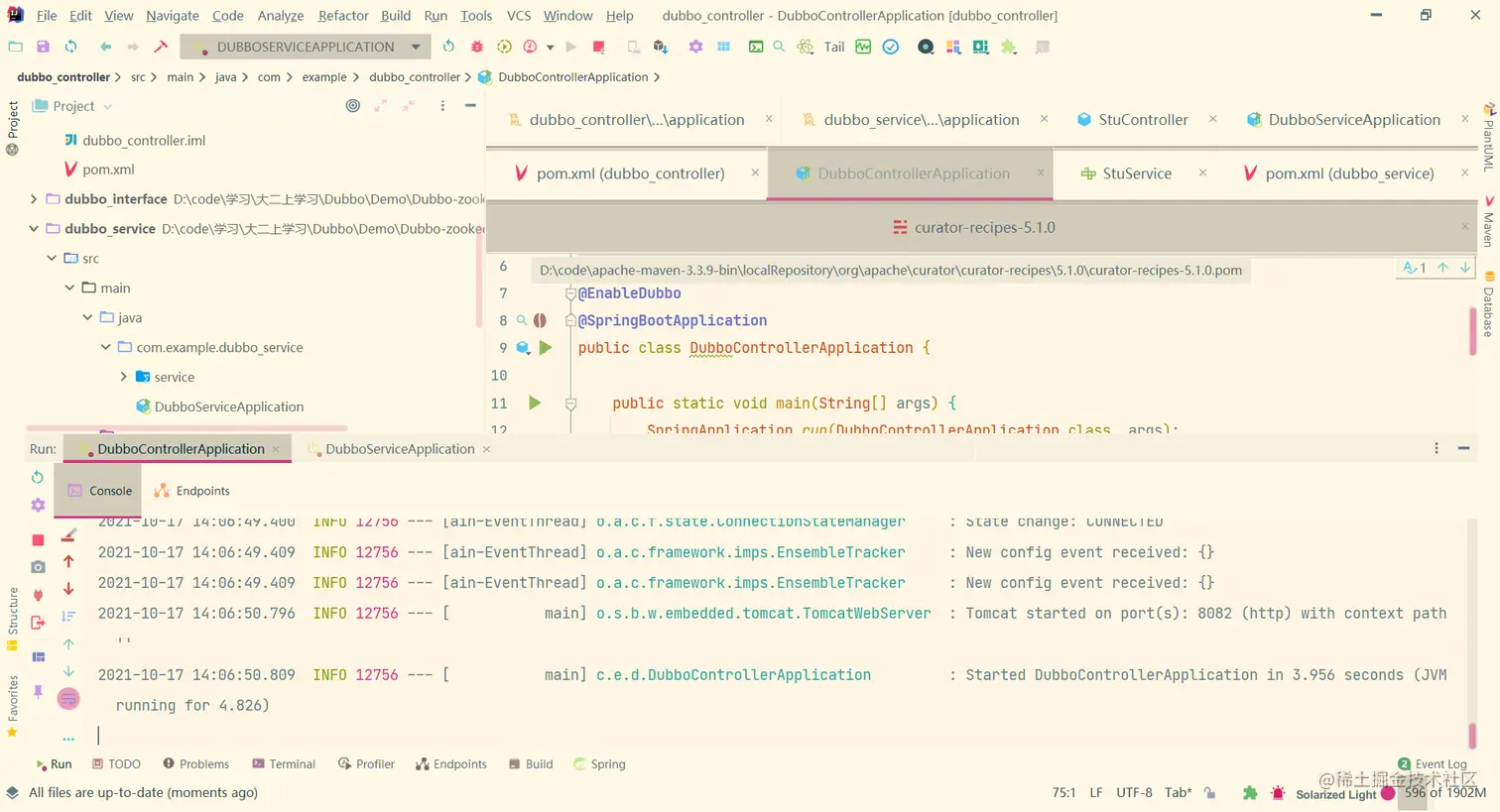Open the Refactor menu
Viewport: 1500px width, 812px height.
(343, 16)
